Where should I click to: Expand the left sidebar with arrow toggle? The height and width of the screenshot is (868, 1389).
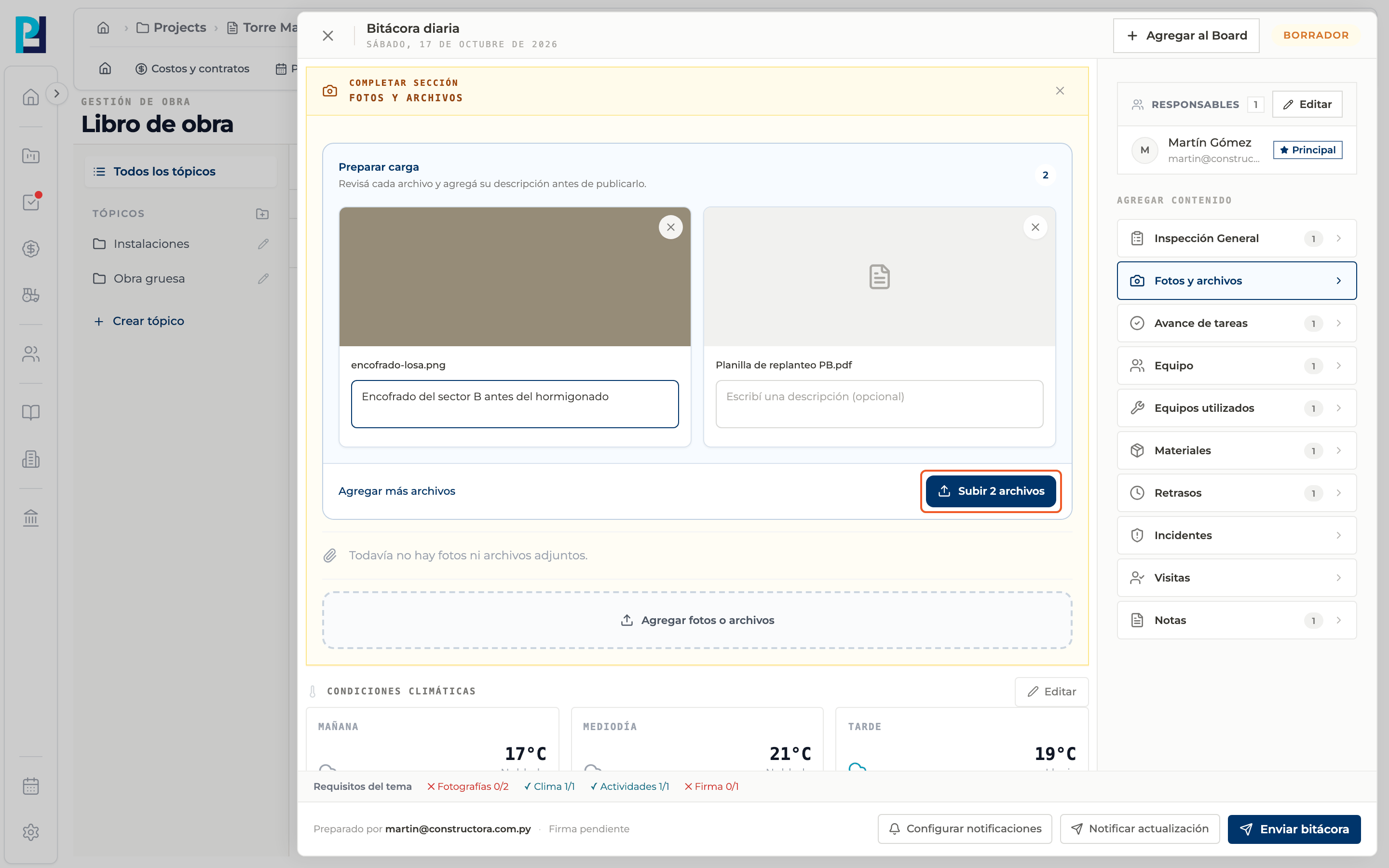pyautogui.click(x=56, y=94)
